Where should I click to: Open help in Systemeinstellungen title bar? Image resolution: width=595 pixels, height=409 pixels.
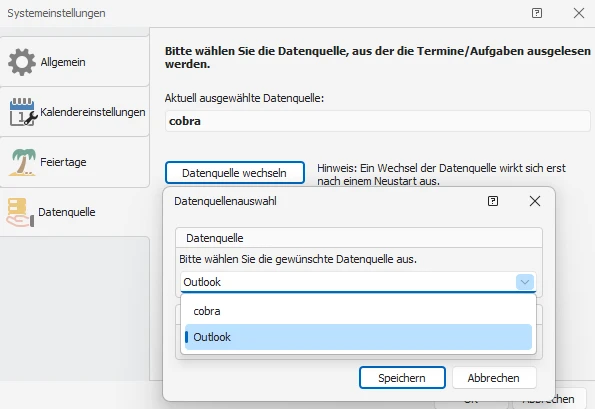537,13
